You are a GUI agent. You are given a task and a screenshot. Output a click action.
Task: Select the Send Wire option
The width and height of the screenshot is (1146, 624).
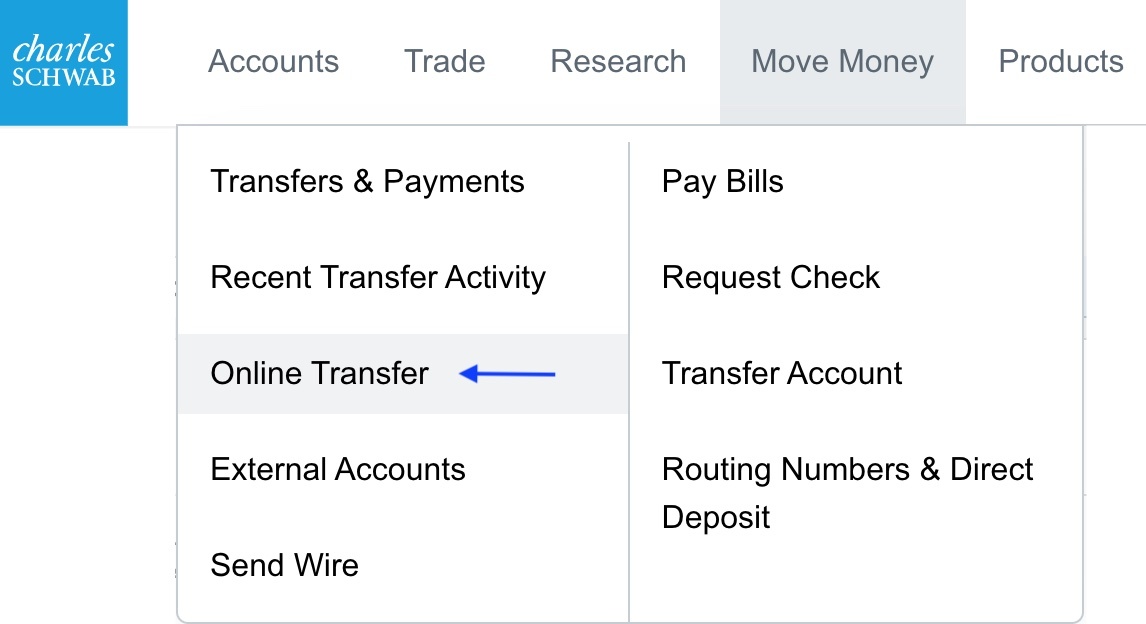pyautogui.click(x=284, y=566)
